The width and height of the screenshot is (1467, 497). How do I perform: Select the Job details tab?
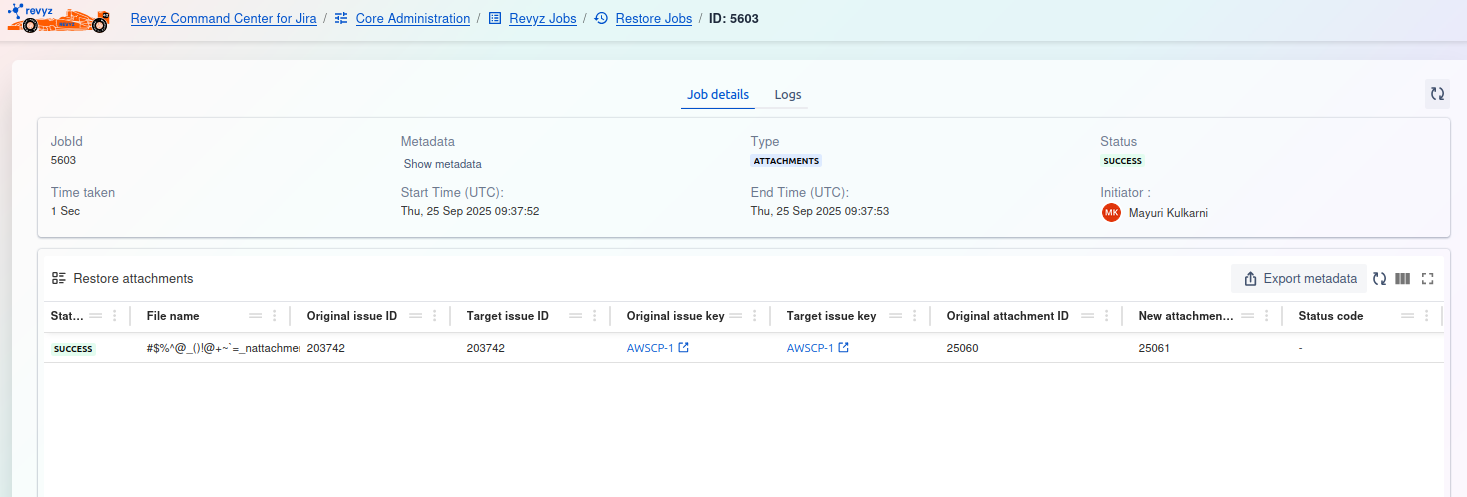coord(717,95)
